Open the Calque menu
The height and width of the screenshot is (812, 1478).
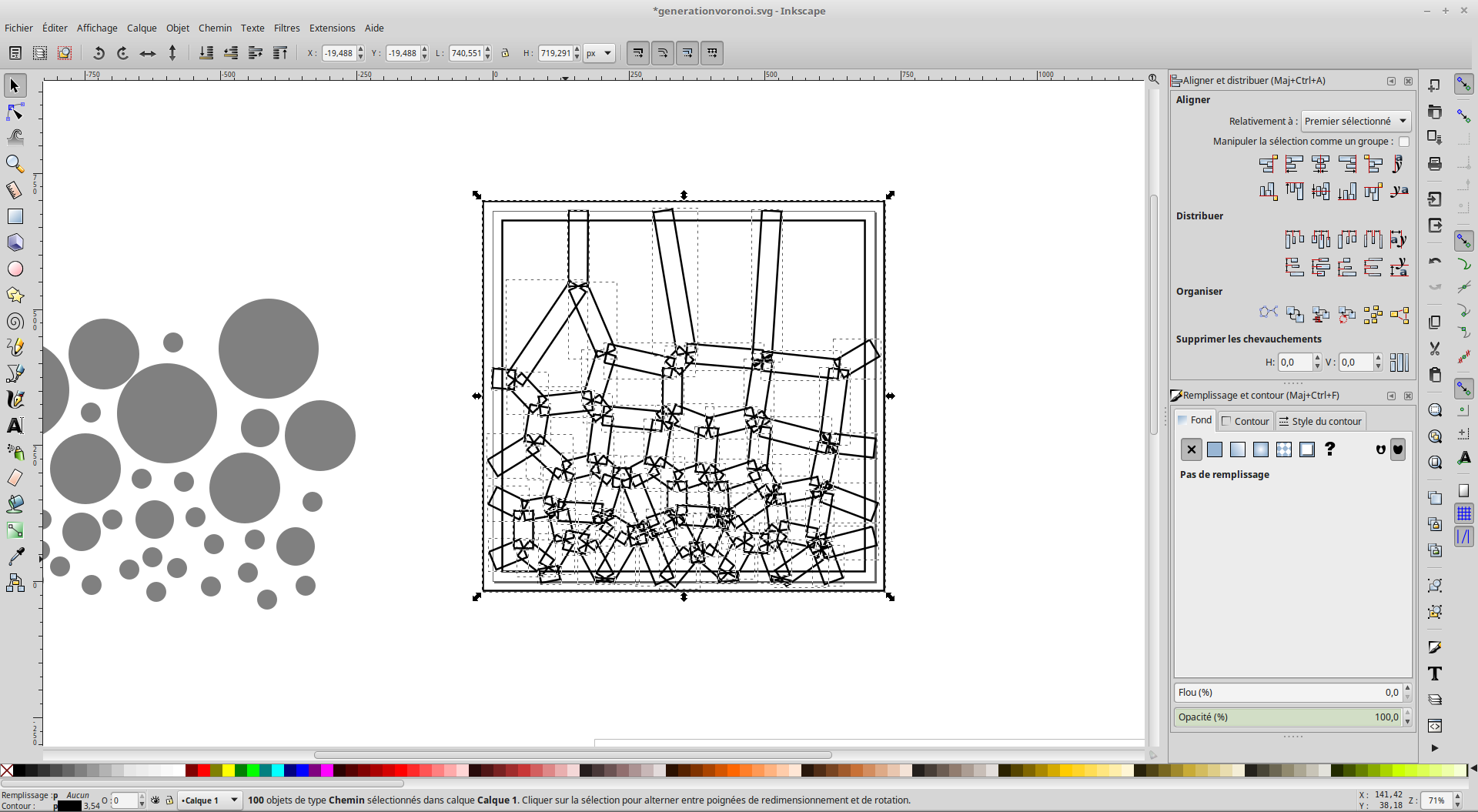click(x=142, y=28)
